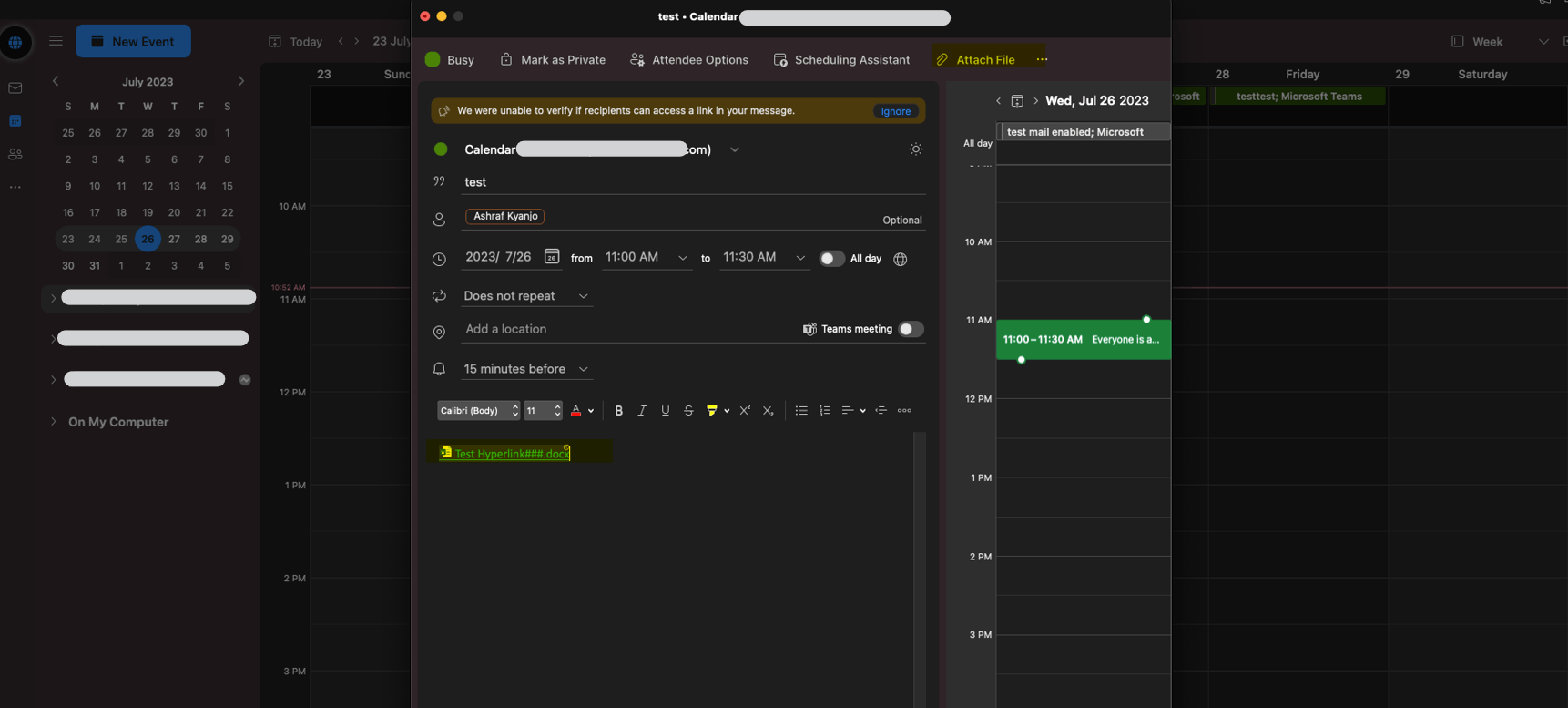Mark the event as Private
This screenshot has width=1568, height=708.
pyautogui.click(x=553, y=60)
